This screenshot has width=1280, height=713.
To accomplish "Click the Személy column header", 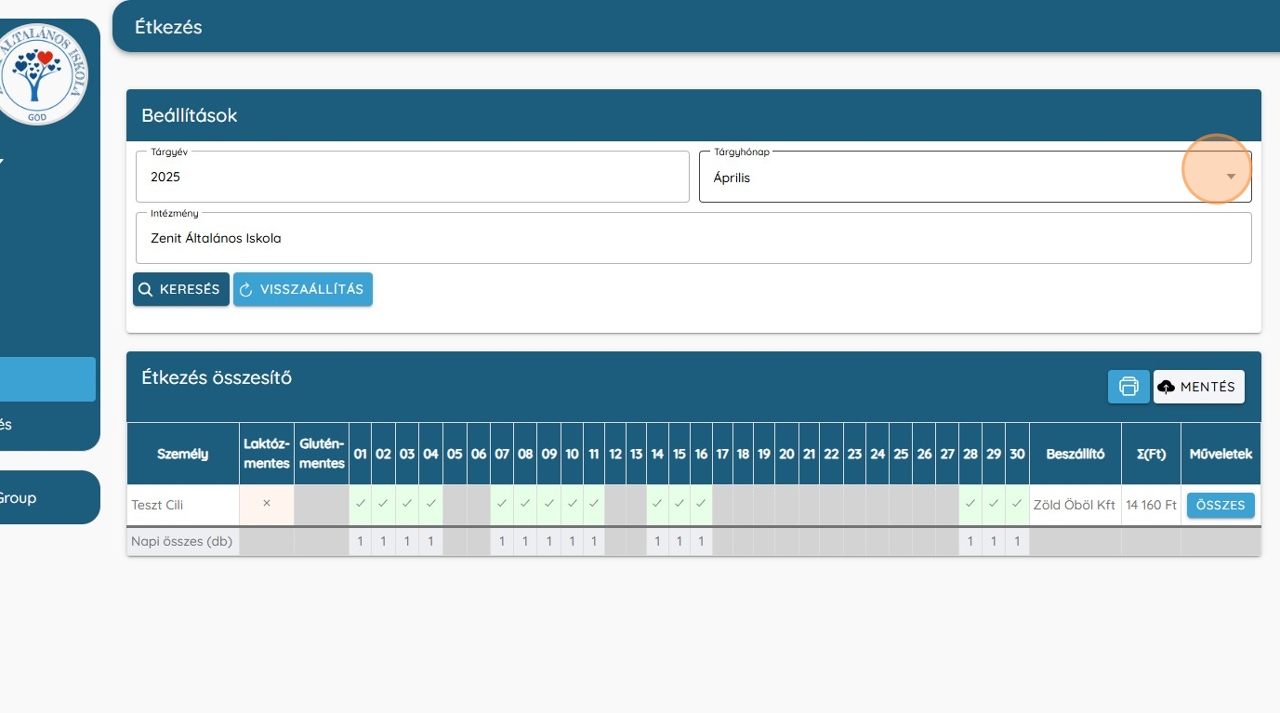I will point(183,454).
